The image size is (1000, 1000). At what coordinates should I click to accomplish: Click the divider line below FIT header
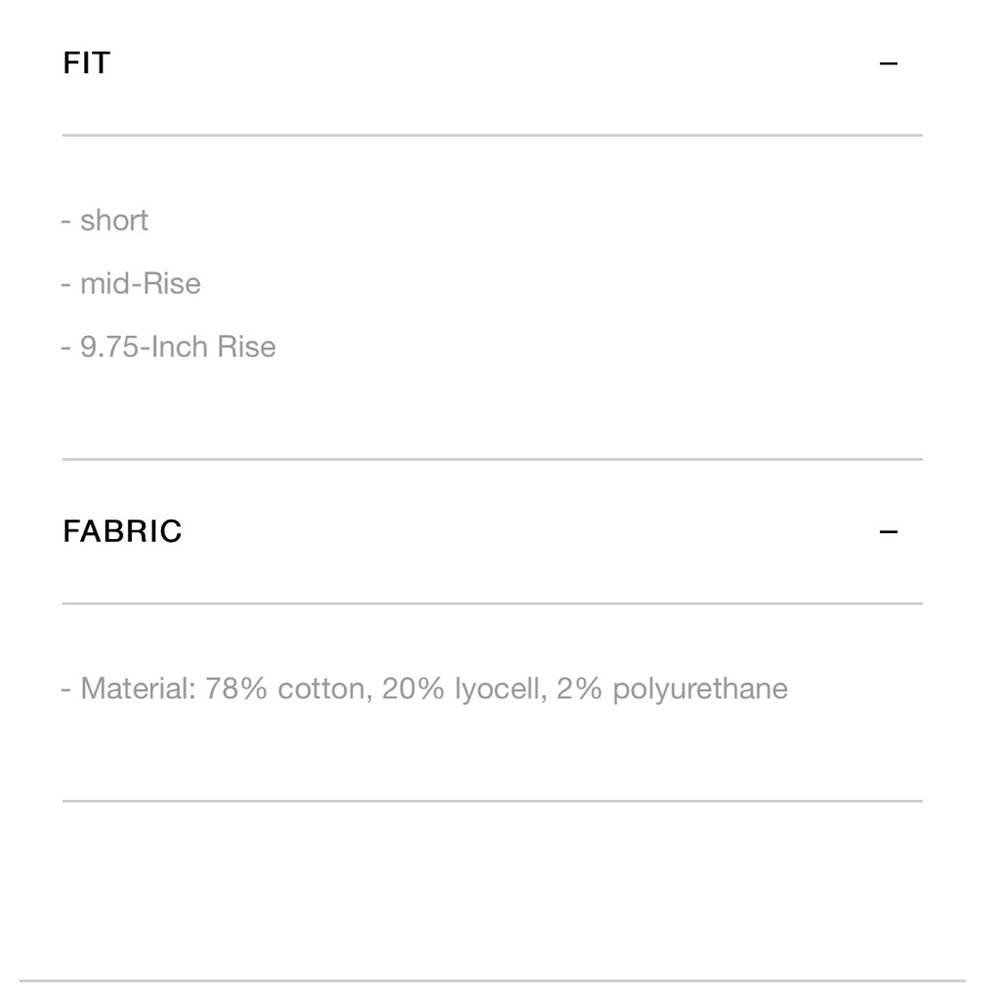pos(493,130)
